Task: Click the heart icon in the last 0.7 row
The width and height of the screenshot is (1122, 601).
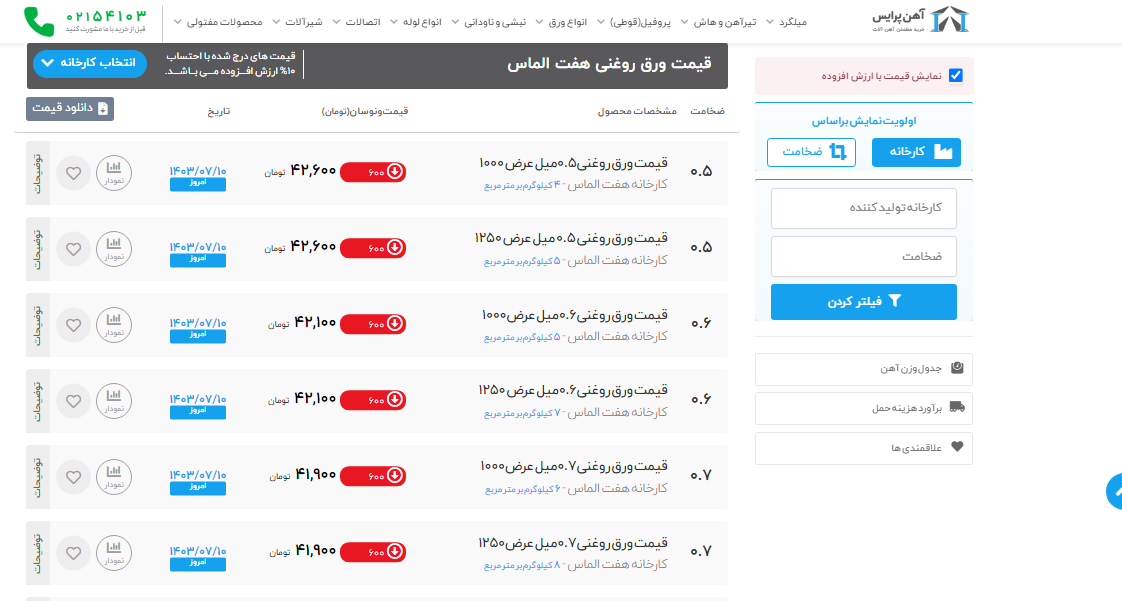Action: (73, 552)
